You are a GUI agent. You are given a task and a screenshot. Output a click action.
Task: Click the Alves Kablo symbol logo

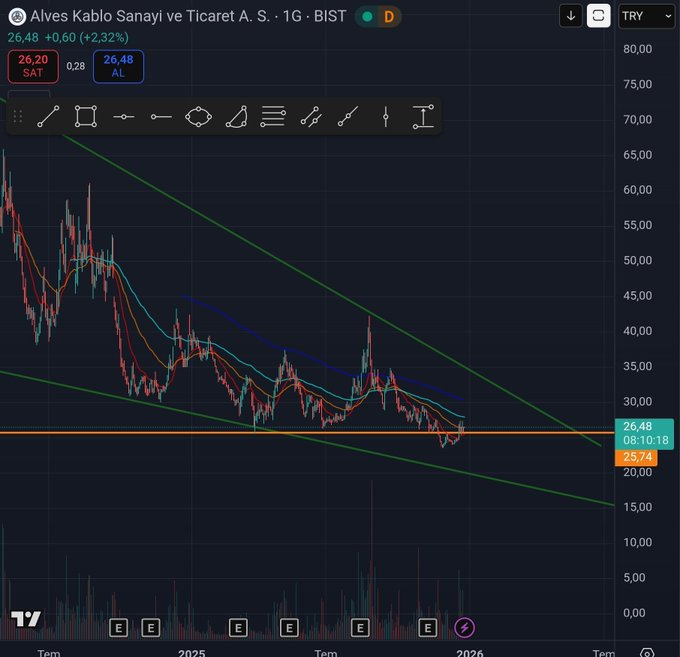tap(17, 17)
